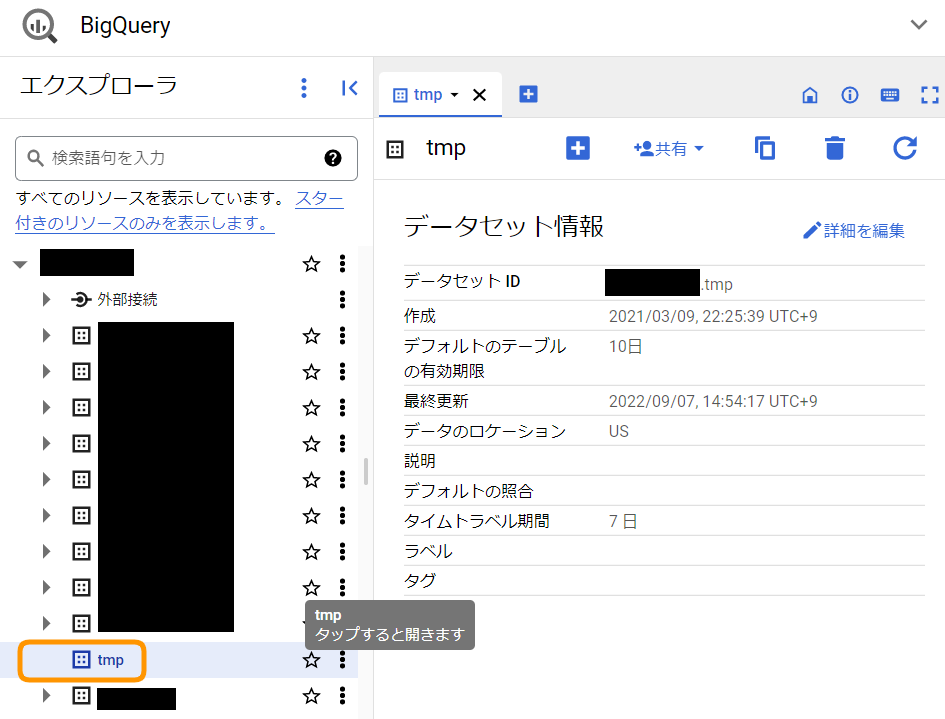The height and width of the screenshot is (719, 945).
Task: Refresh the dataset information
Action: [x=905, y=148]
